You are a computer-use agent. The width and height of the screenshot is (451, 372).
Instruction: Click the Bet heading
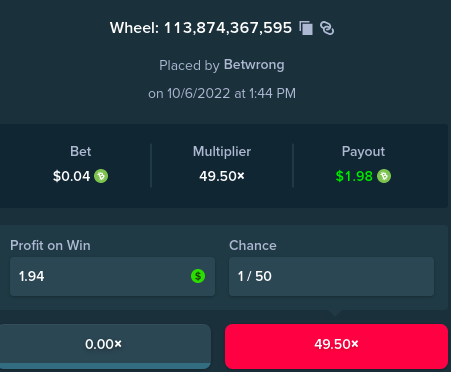pos(80,151)
